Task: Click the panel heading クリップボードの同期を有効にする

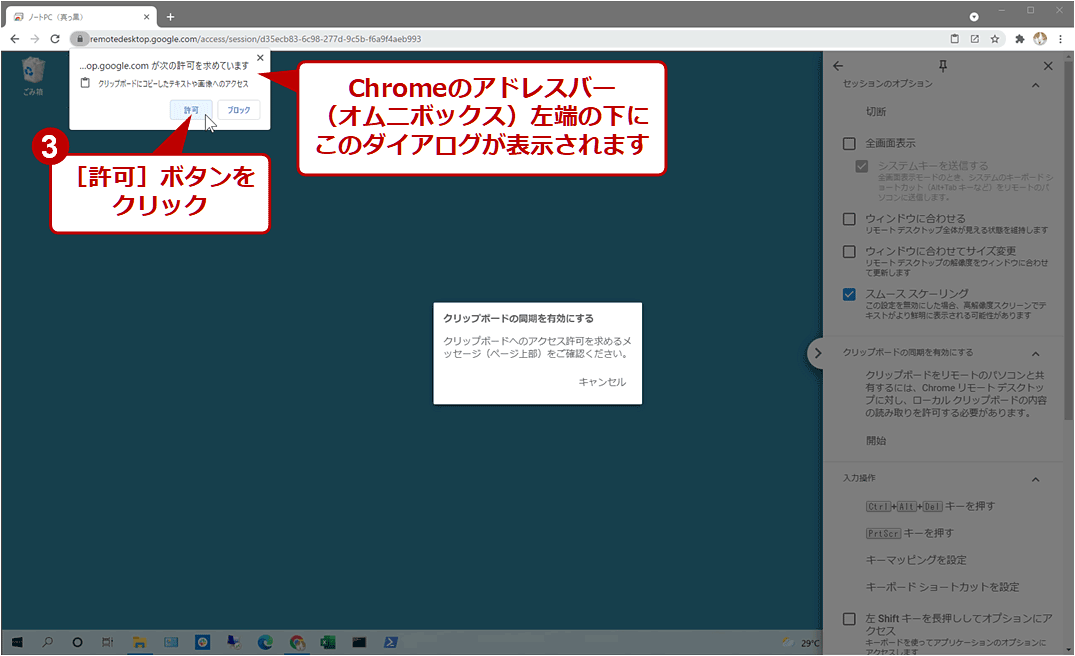Action: (x=908, y=352)
